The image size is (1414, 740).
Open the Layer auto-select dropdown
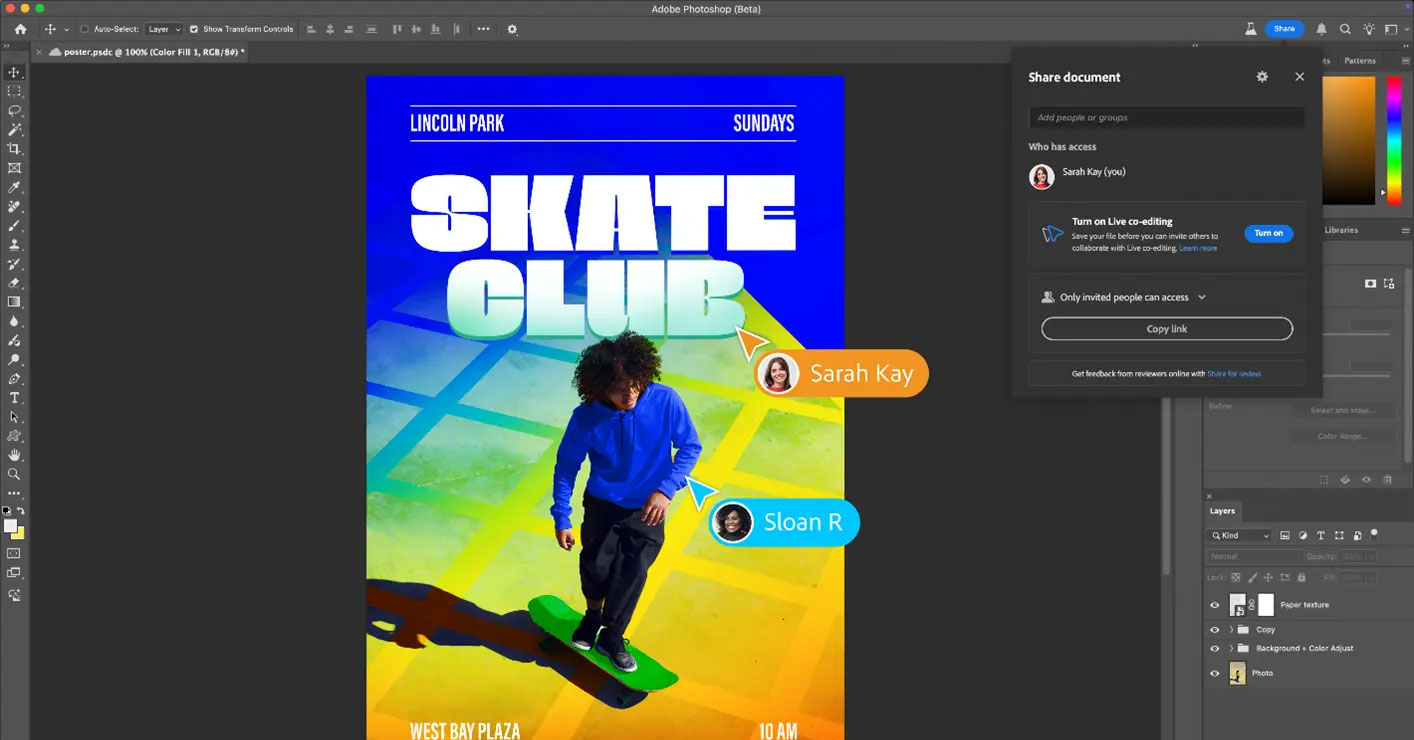164,29
